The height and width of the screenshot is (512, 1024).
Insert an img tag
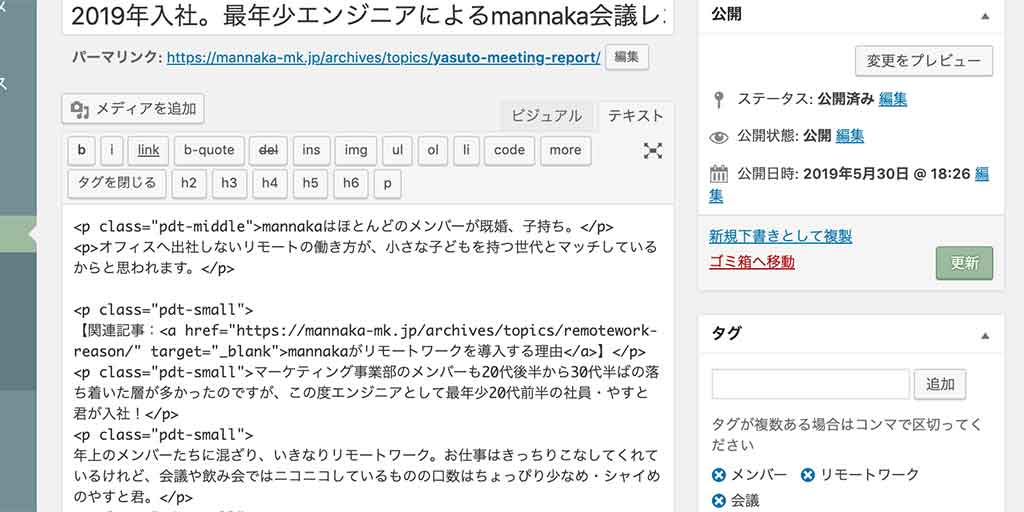tap(356, 150)
